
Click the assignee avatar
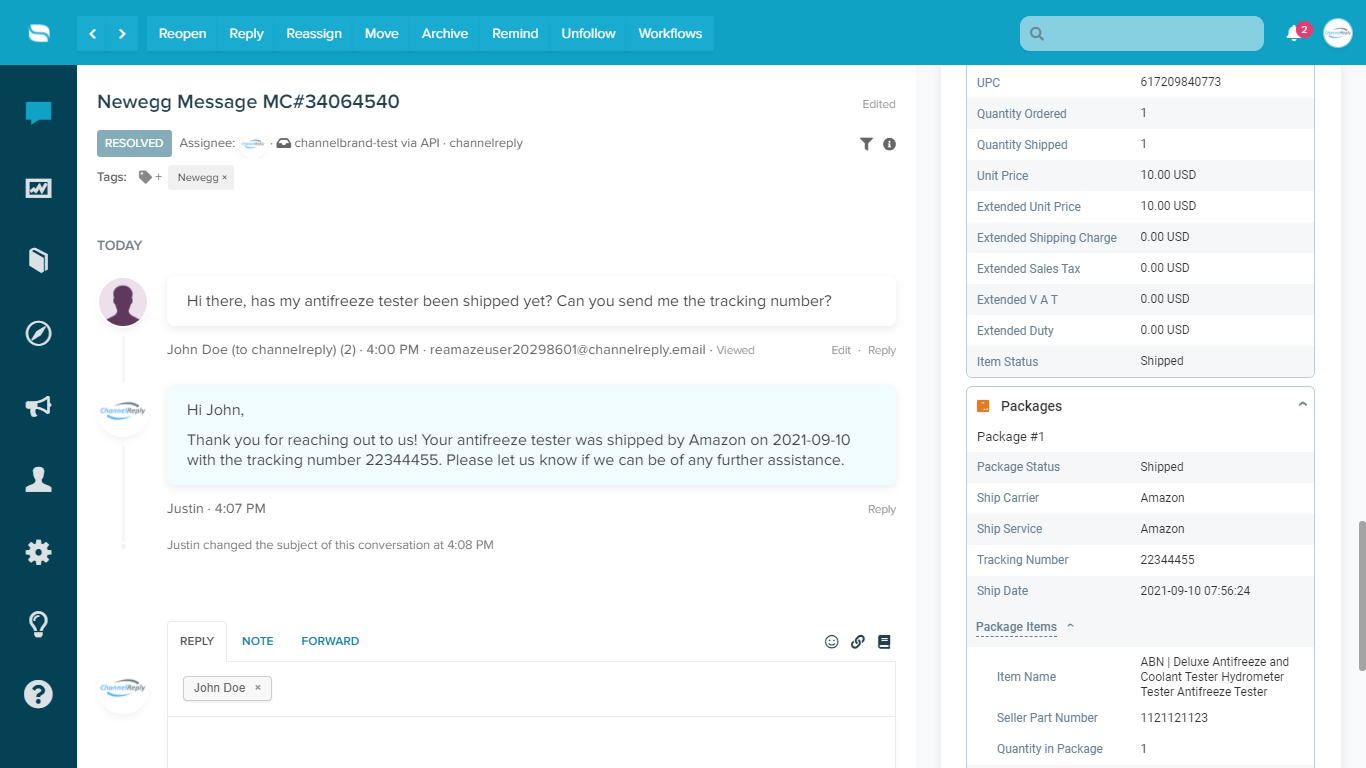[253, 144]
